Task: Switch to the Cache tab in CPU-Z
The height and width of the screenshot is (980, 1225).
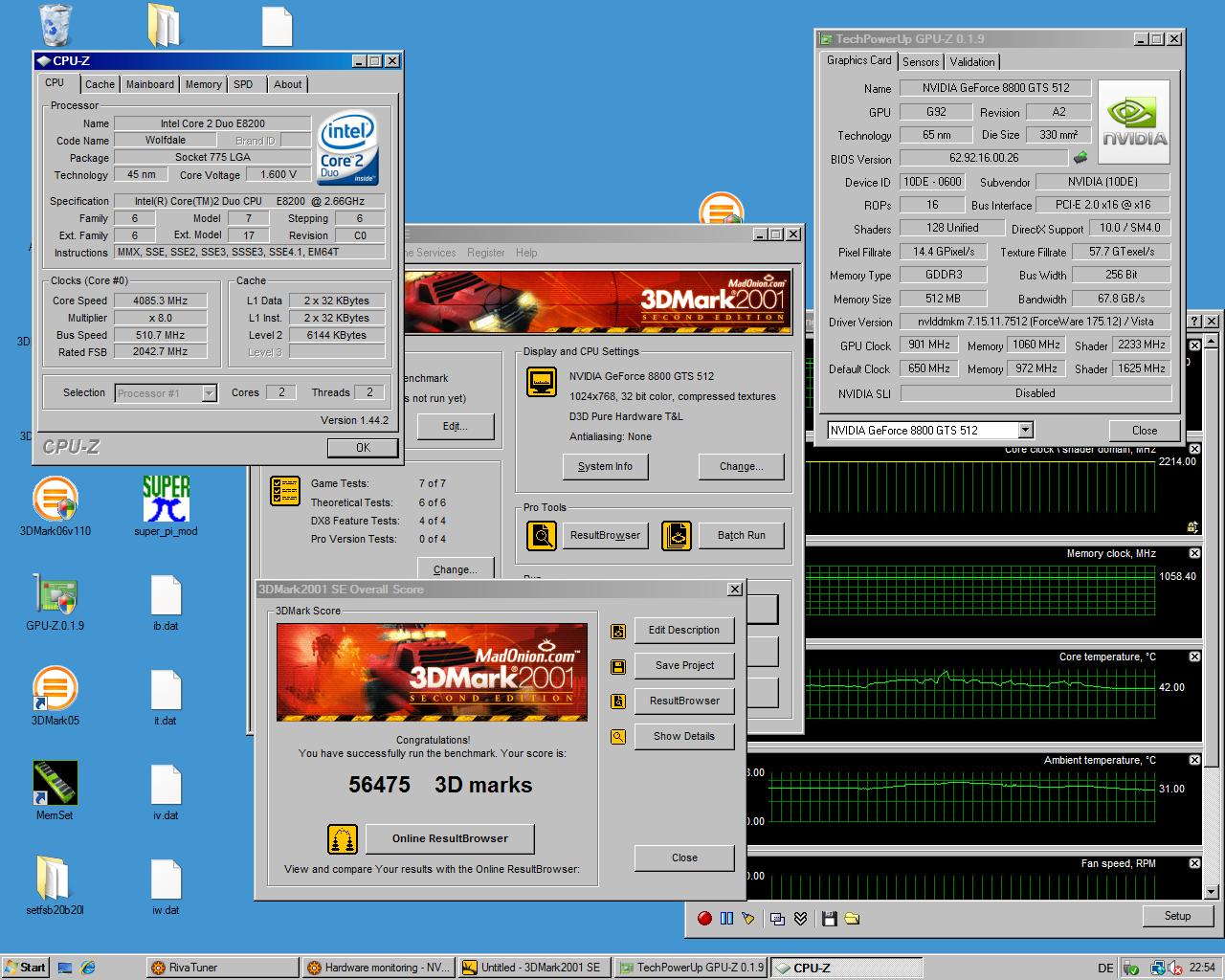Action: [x=100, y=84]
